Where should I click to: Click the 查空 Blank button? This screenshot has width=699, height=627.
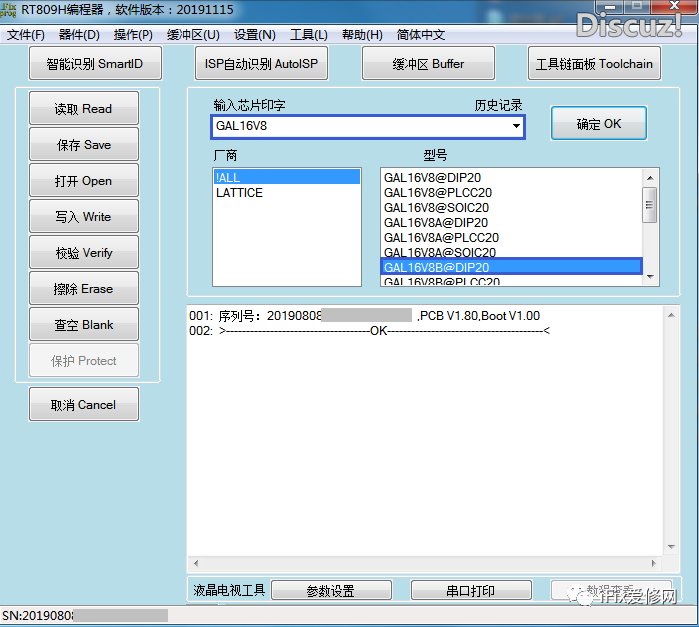(83, 325)
